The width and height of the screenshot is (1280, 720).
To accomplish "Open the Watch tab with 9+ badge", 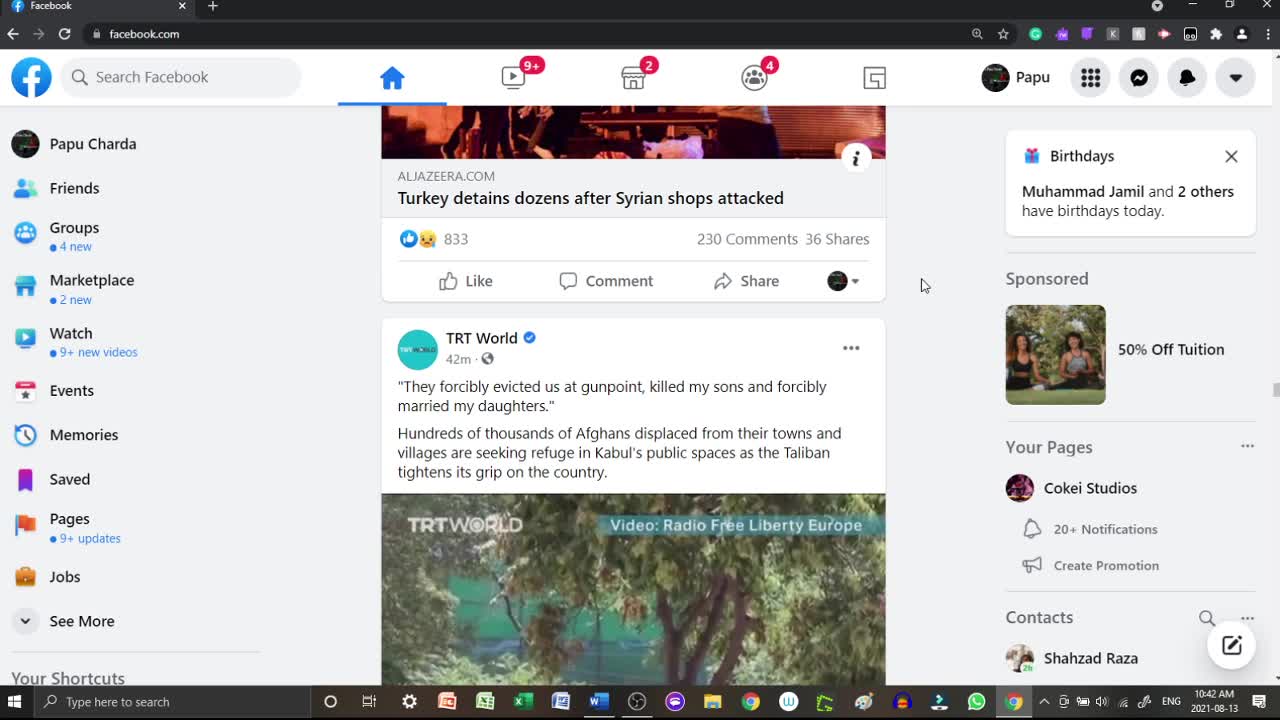I will (513, 78).
